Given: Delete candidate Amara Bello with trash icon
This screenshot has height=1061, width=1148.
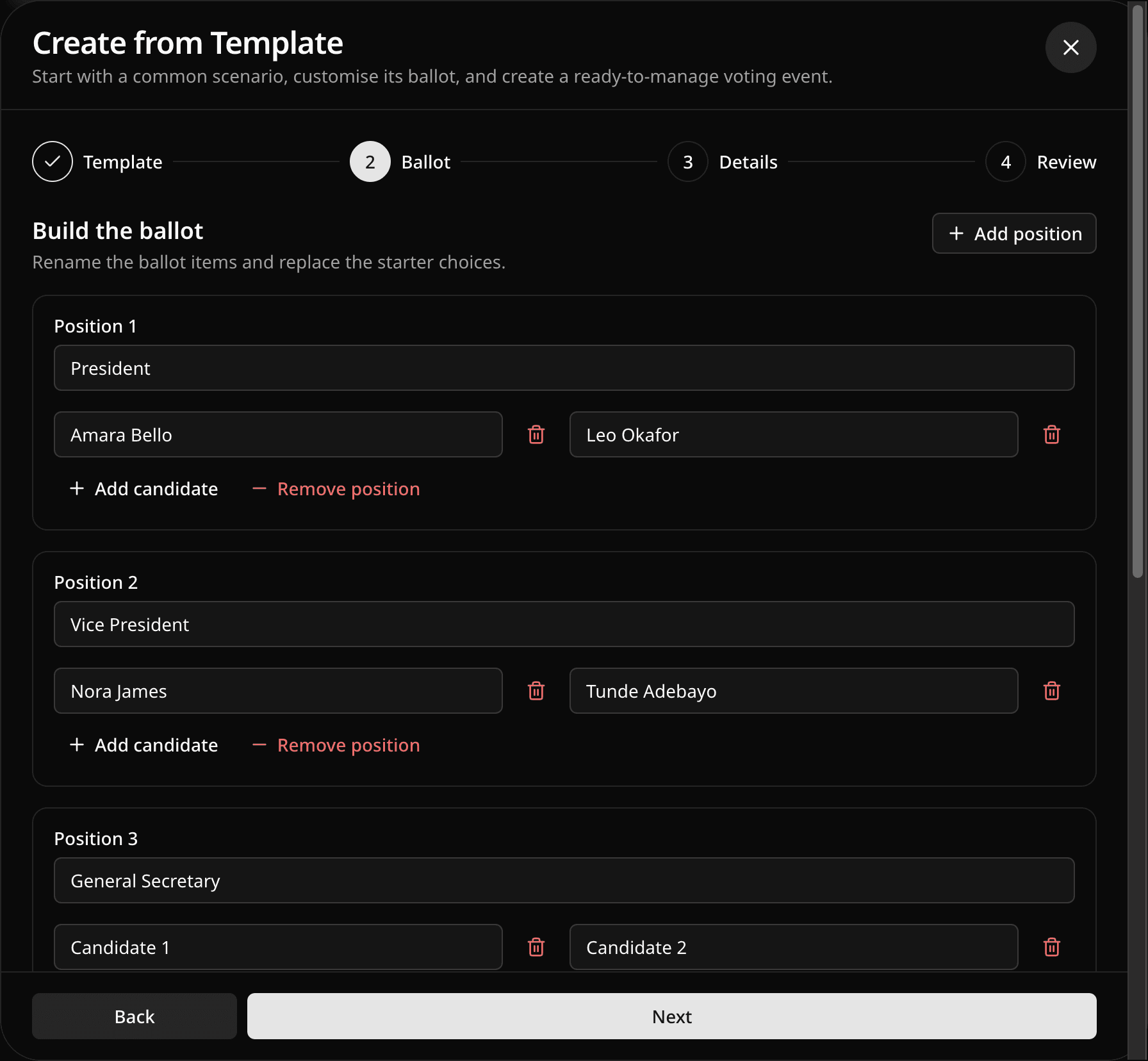Looking at the screenshot, I should (536, 434).
